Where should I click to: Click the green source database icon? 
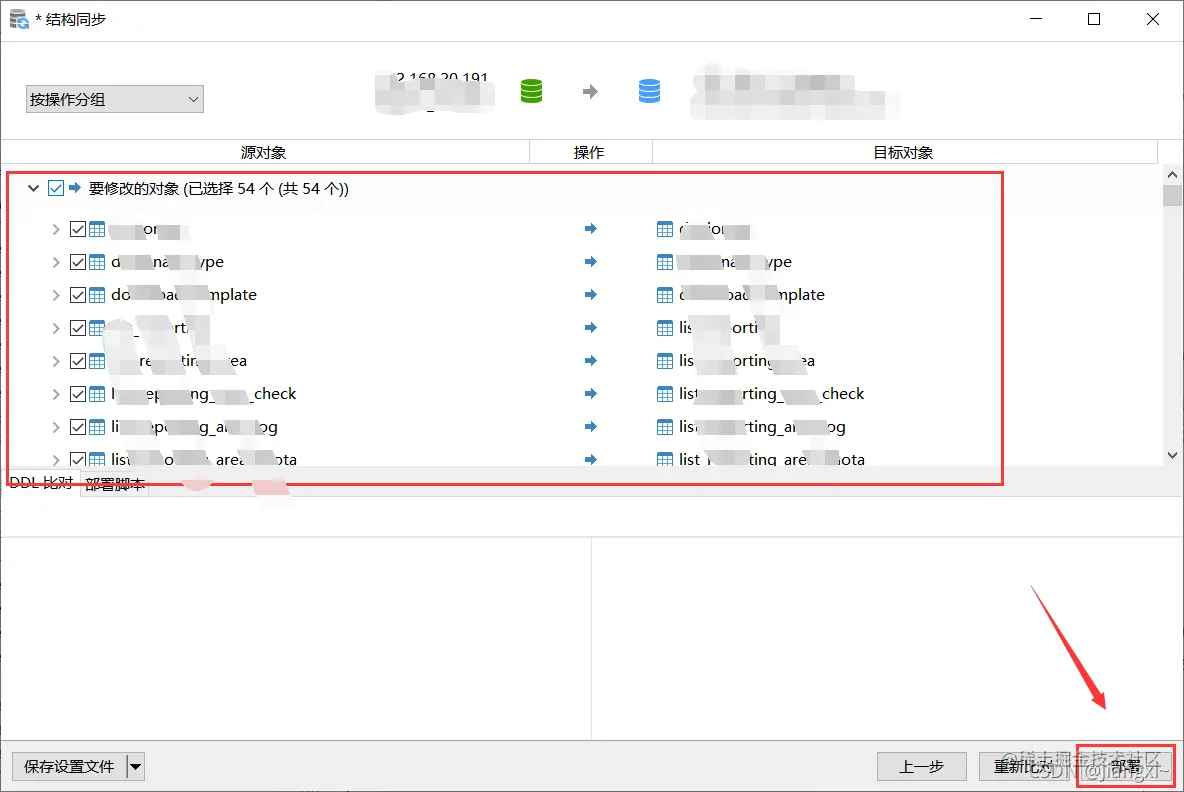(x=532, y=91)
